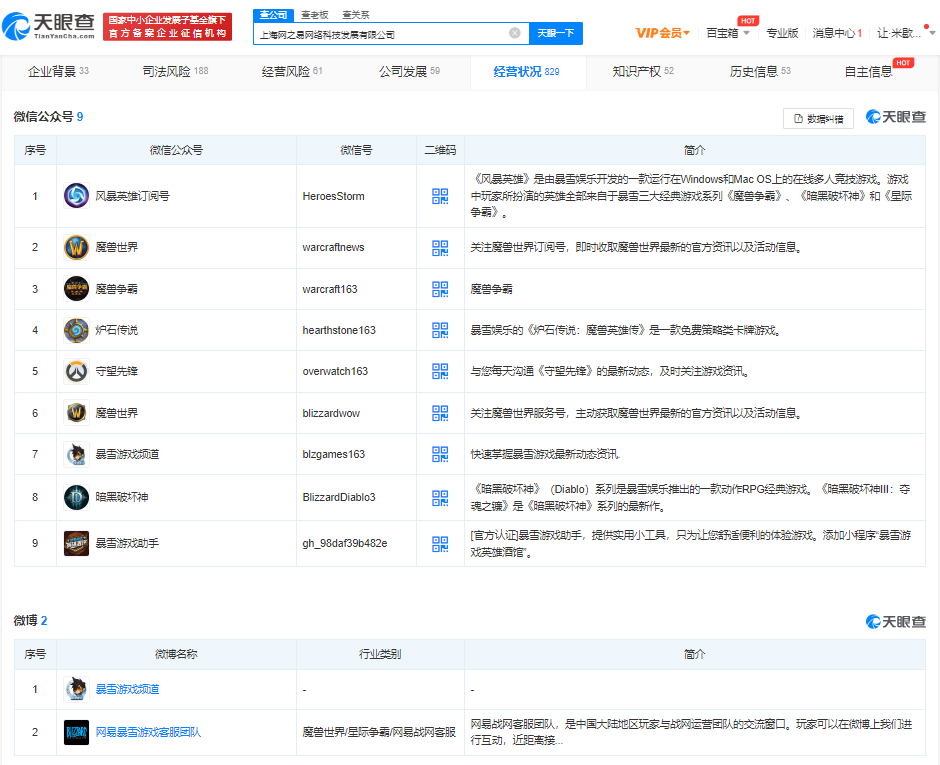Open the 暴雪游戏频道 weibo link
The image size is (940, 765).
(x=127, y=689)
